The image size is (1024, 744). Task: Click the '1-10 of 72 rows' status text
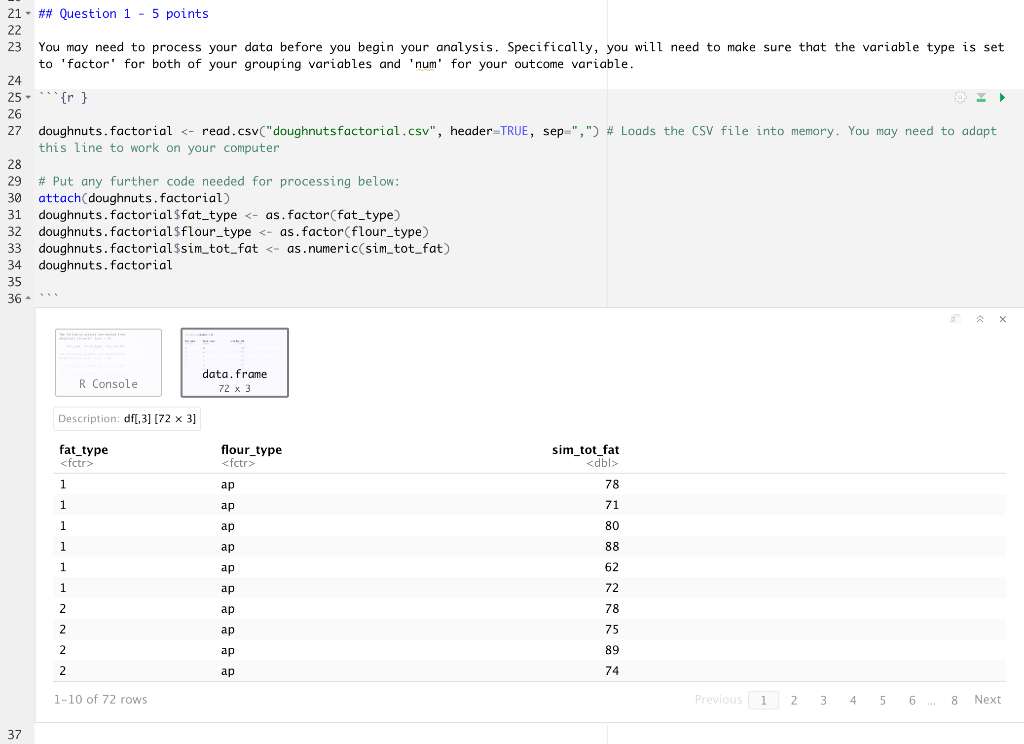[101, 700]
